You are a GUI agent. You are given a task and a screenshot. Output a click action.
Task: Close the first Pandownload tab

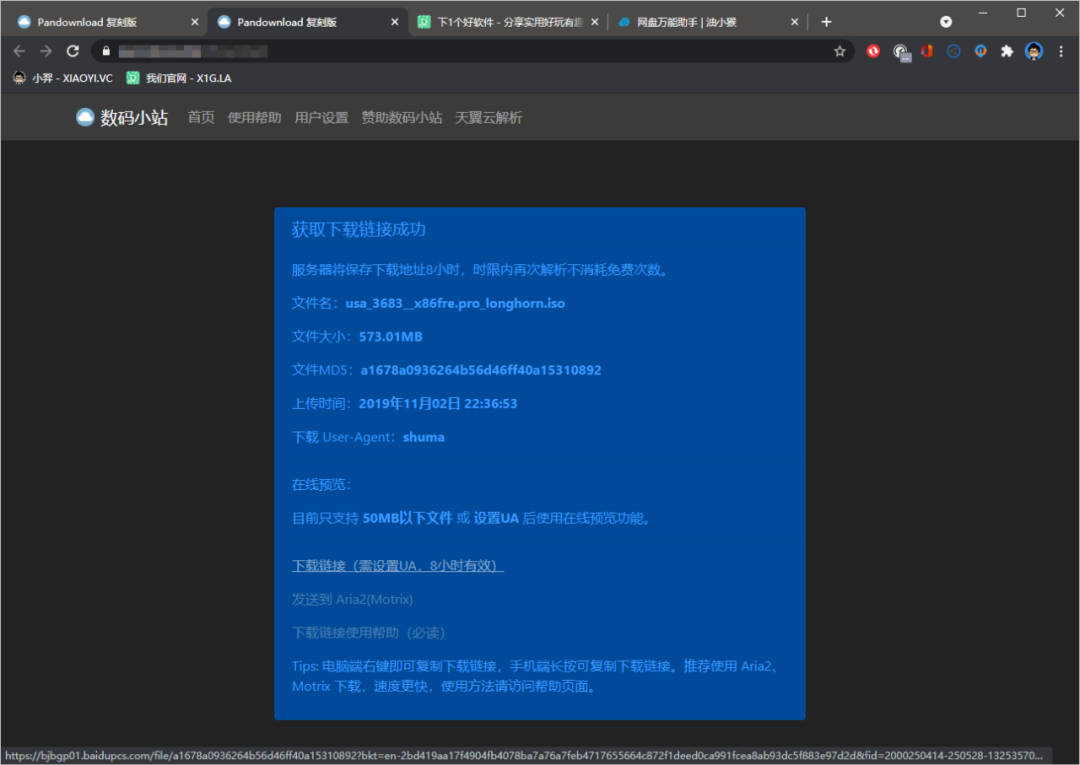[x=195, y=21]
